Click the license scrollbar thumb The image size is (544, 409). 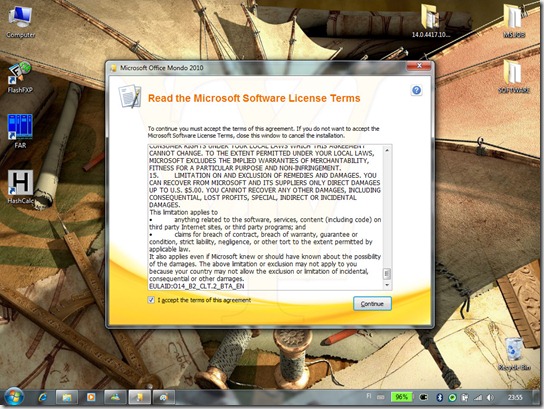pos(387,274)
